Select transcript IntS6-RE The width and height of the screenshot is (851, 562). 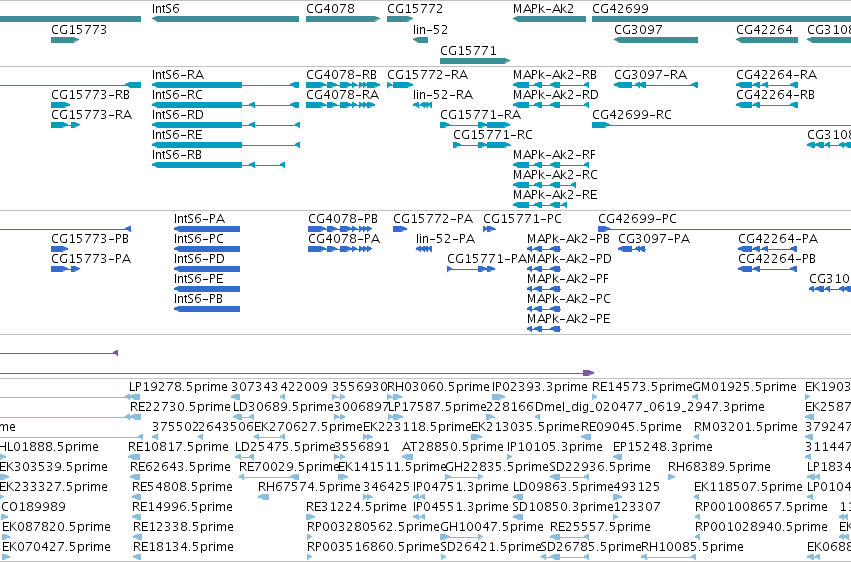(x=226, y=145)
